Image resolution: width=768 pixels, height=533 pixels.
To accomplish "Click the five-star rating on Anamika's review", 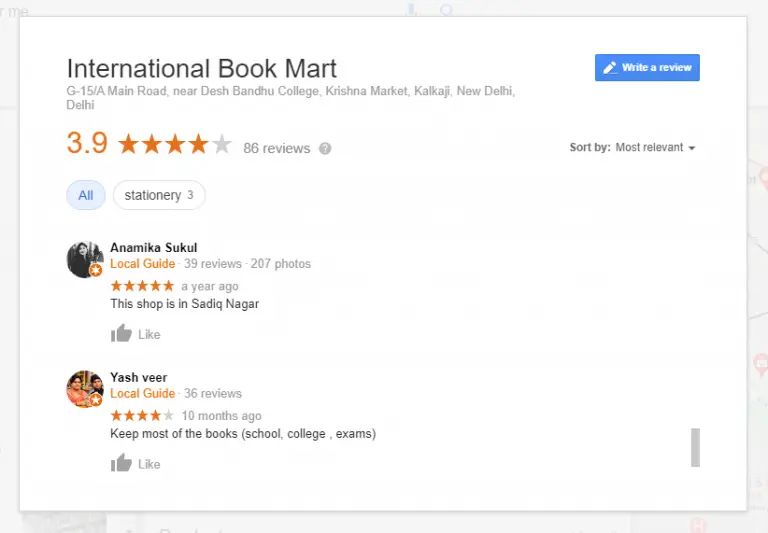I will click(x=142, y=286).
